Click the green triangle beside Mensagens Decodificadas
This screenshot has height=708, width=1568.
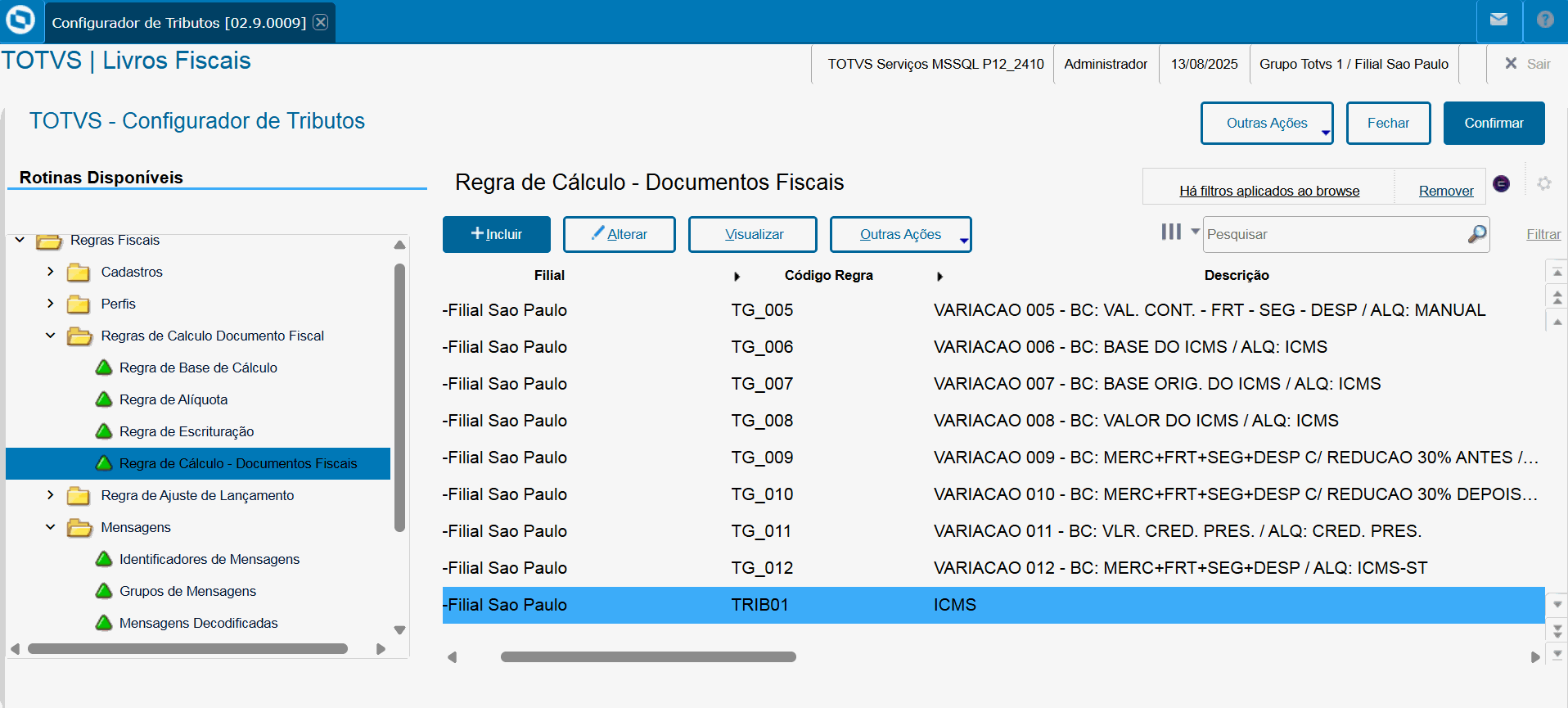coord(104,623)
